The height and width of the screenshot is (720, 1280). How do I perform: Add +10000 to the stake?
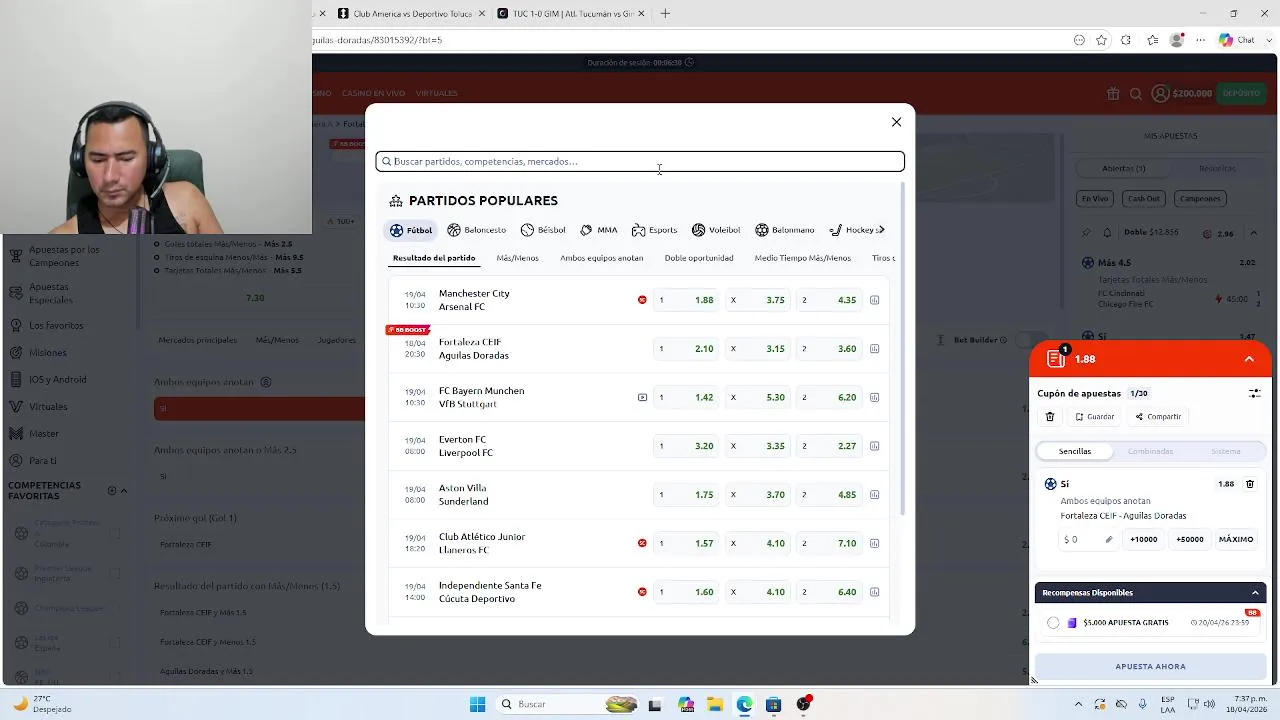point(1144,539)
